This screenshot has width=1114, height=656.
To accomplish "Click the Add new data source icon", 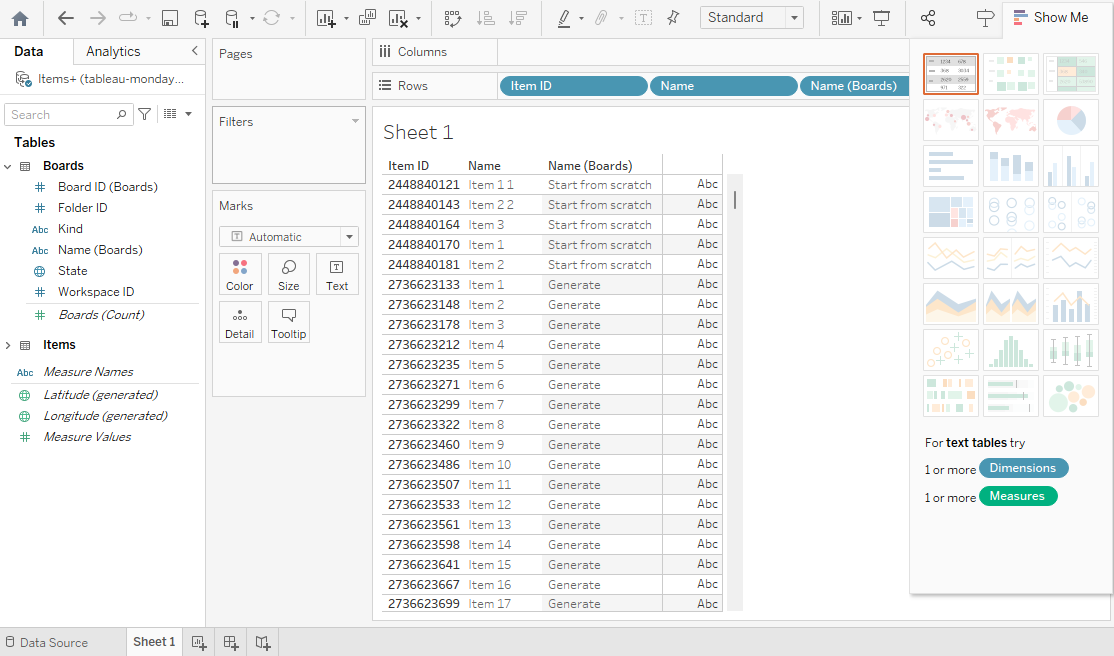I will point(201,18).
